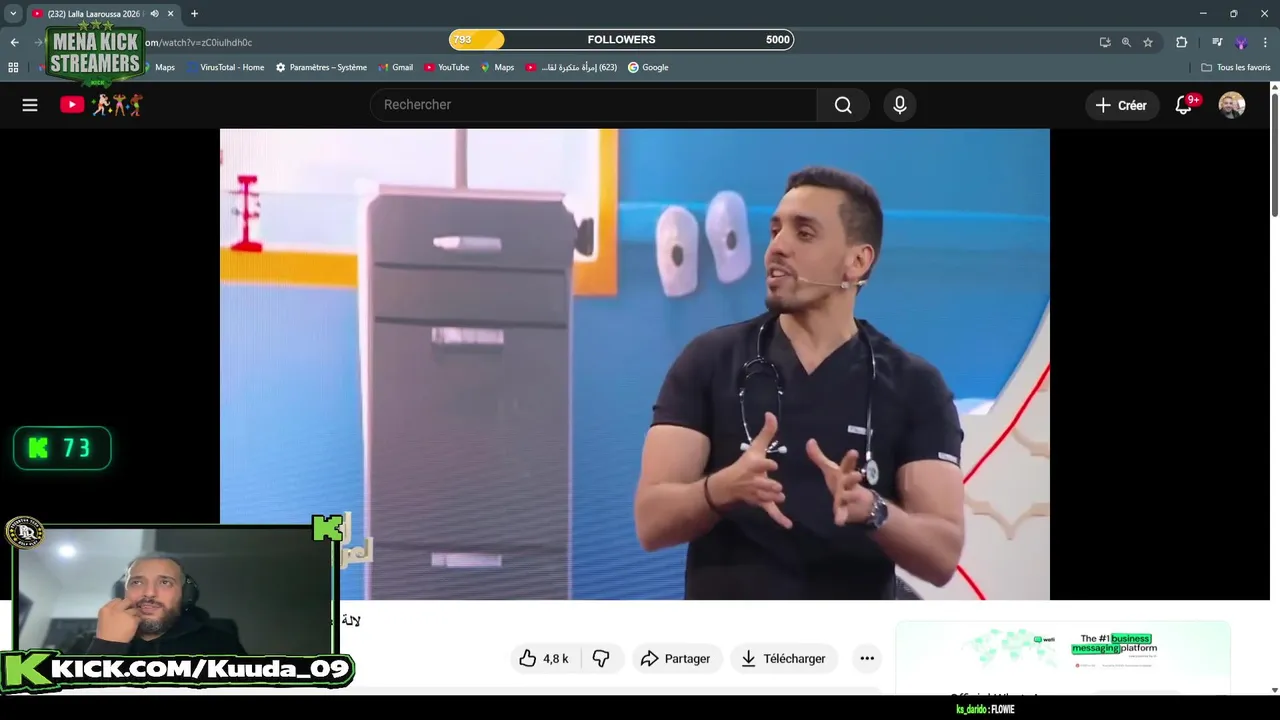The height and width of the screenshot is (720, 1280).
Task: Click the Partager share button
Action: coord(676,658)
